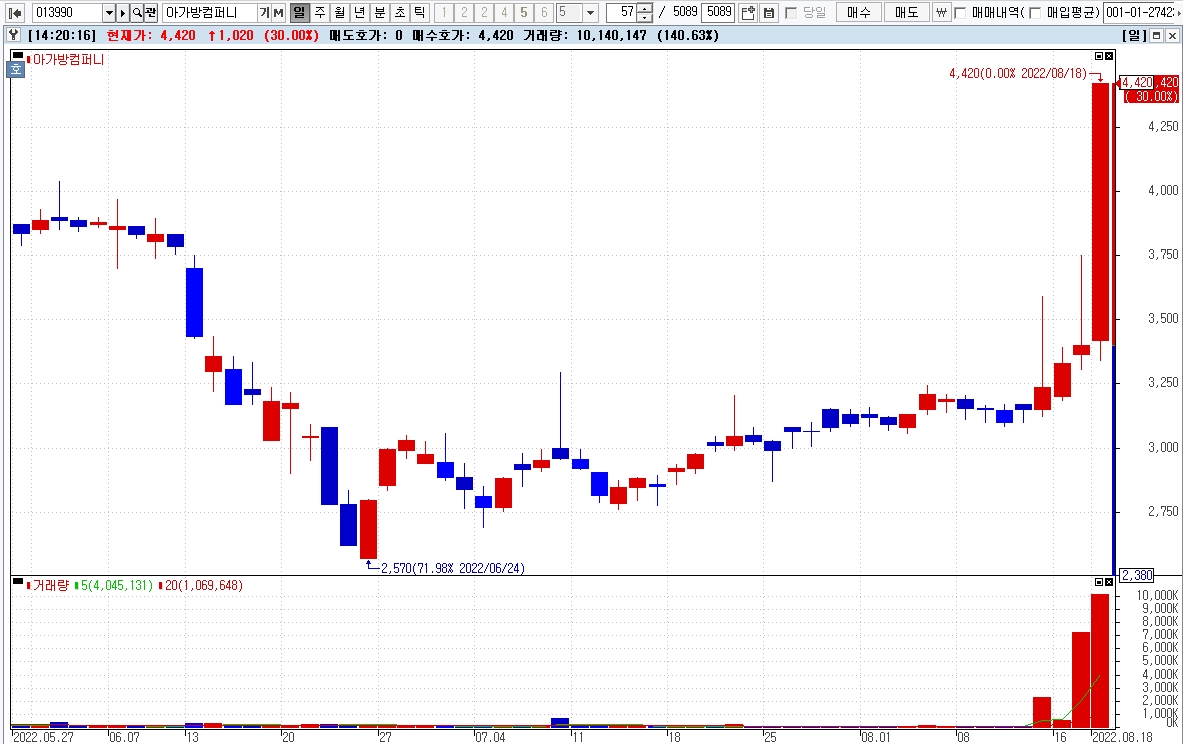This screenshot has height=744, width=1183.
Task: Click the next-stock arrow button
Action: tap(122, 12)
